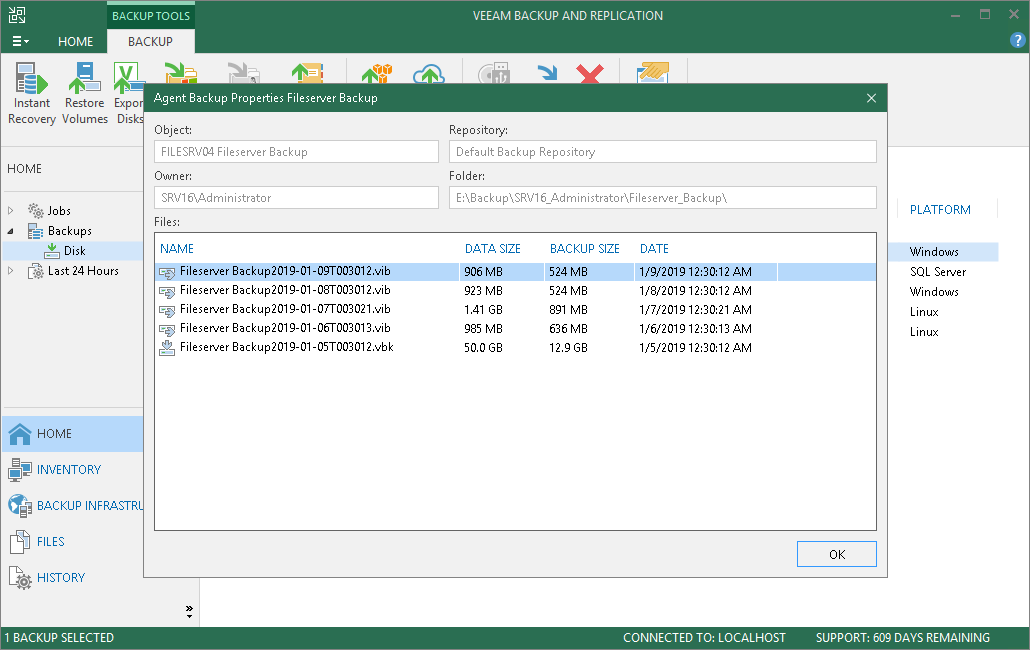Image resolution: width=1030 pixels, height=650 pixels.
Task: Click the Owner field
Action: (x=296, y=198)
